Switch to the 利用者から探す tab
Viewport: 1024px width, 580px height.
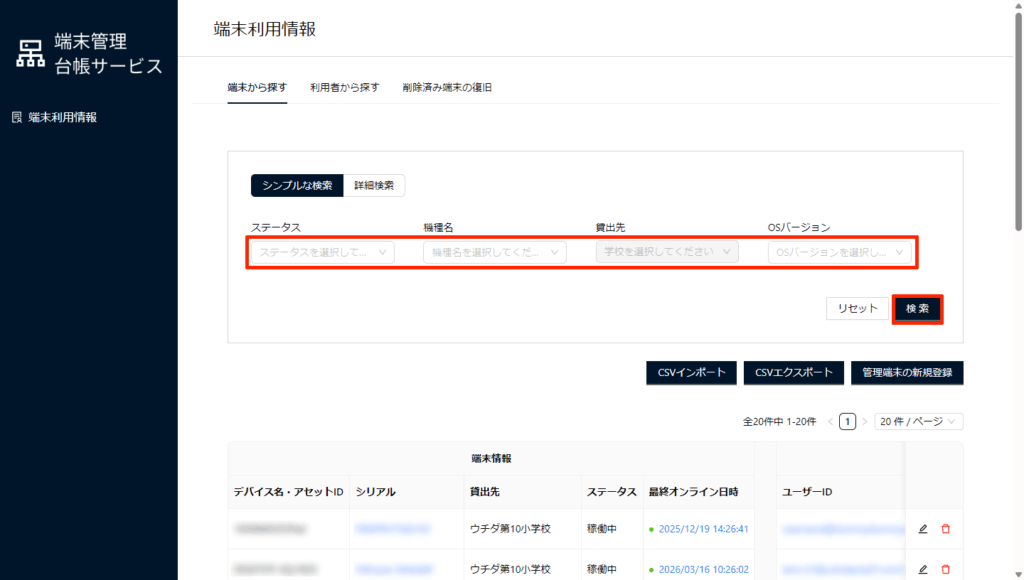(x=344, y=87)
